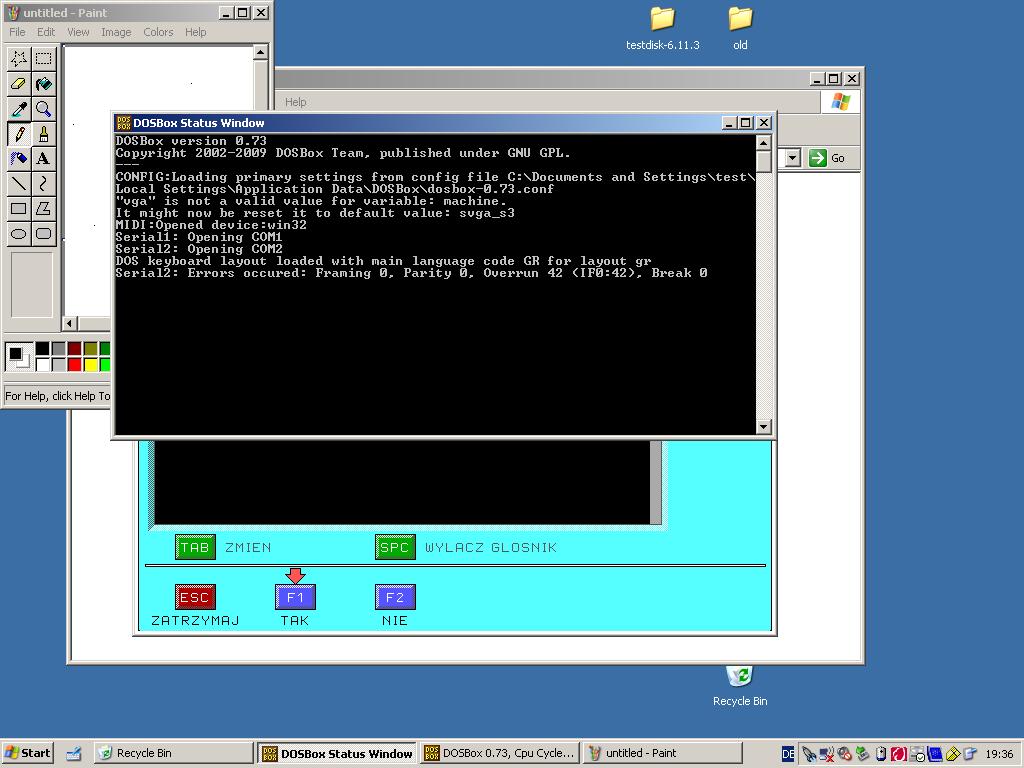This screenshot has height=768, width=1024.
Task: Select the Brush tool in Paint
Action: pos(44,134)
